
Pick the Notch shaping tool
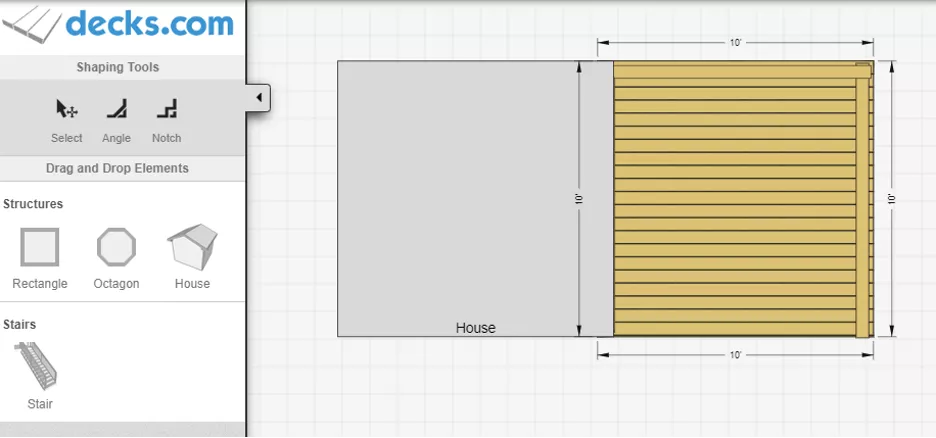[x=167, y=109]
